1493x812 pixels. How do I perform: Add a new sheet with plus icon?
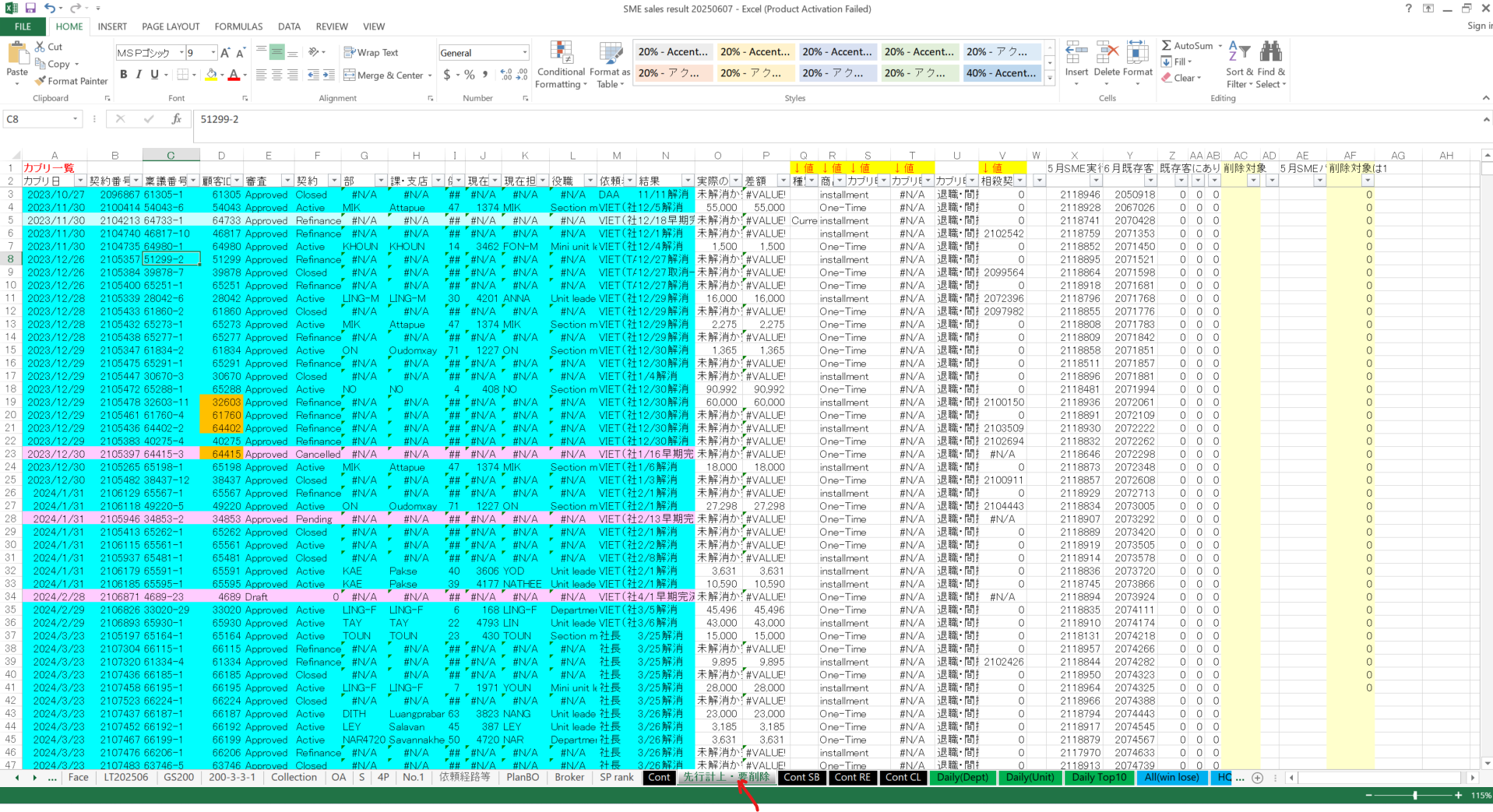(x=1257, y=777)
